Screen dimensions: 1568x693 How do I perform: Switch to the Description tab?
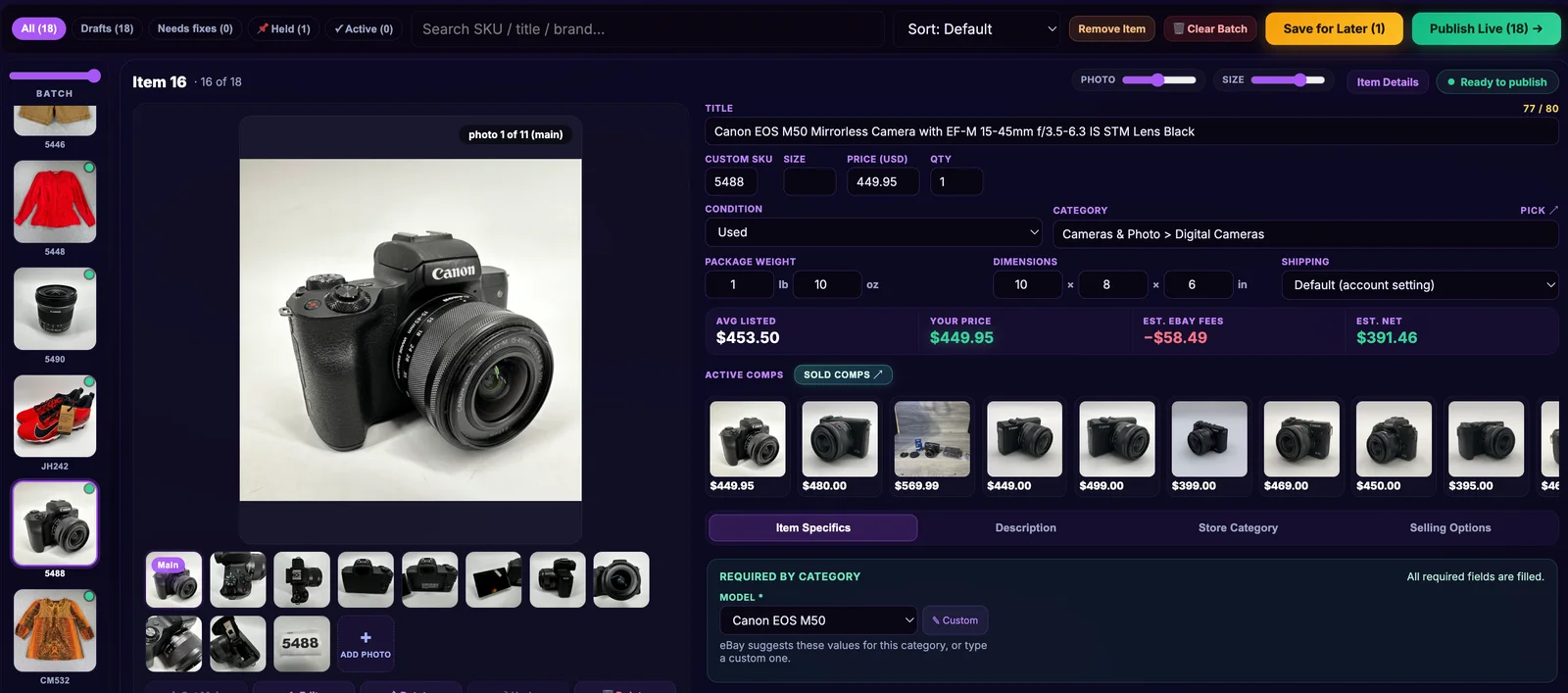[1026, 527]
